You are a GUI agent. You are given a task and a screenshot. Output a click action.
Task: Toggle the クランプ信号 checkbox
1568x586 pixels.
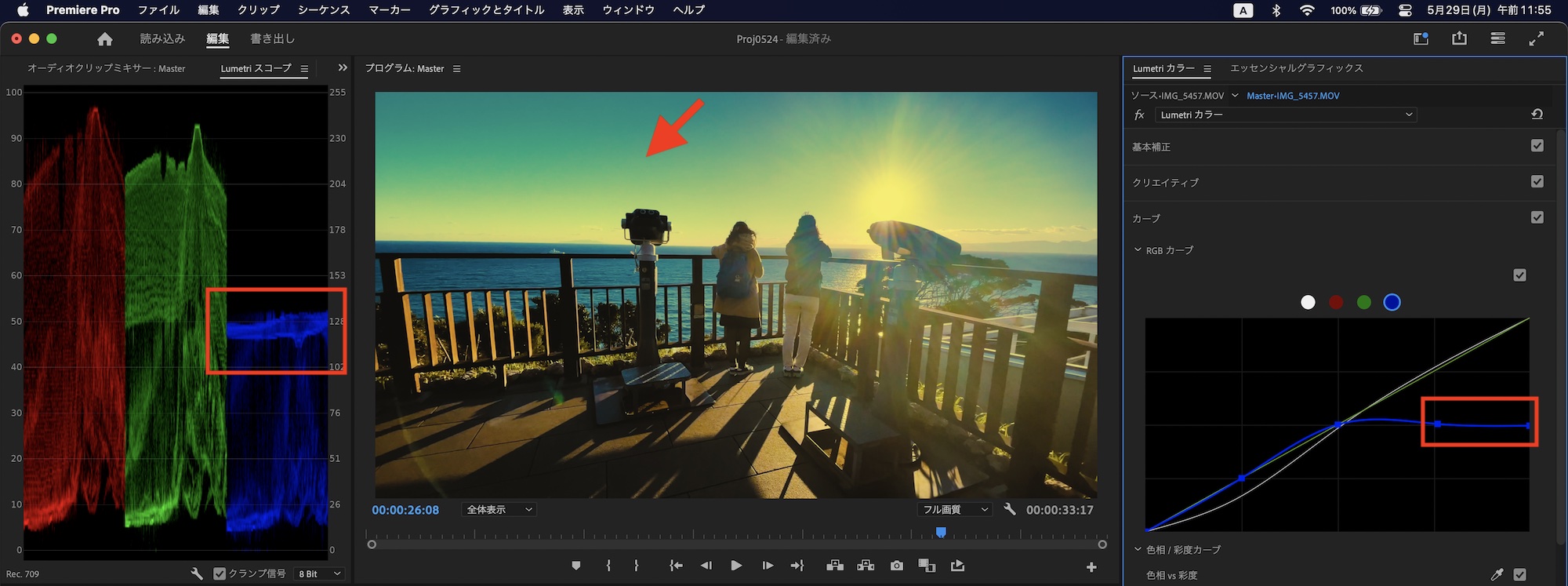[x=220, y=574]
